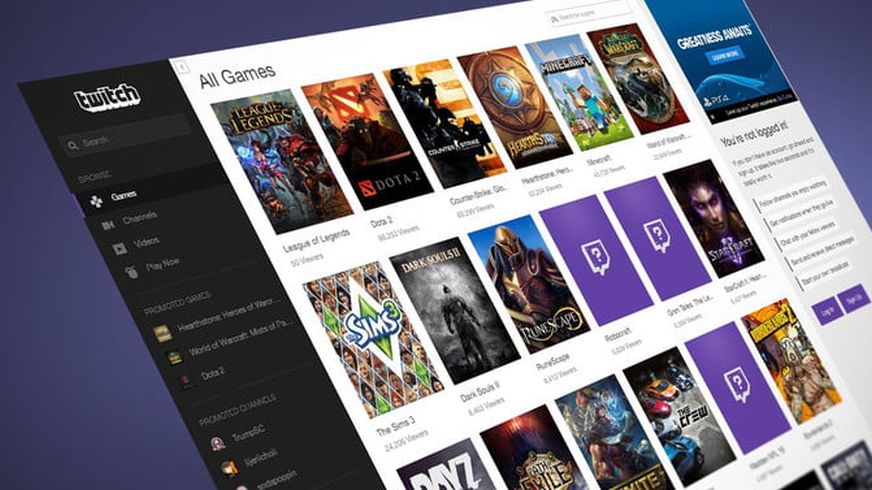This screenshot has height=490, width=872.
Task: Click the Games controller icon
Action: [97, 201]
